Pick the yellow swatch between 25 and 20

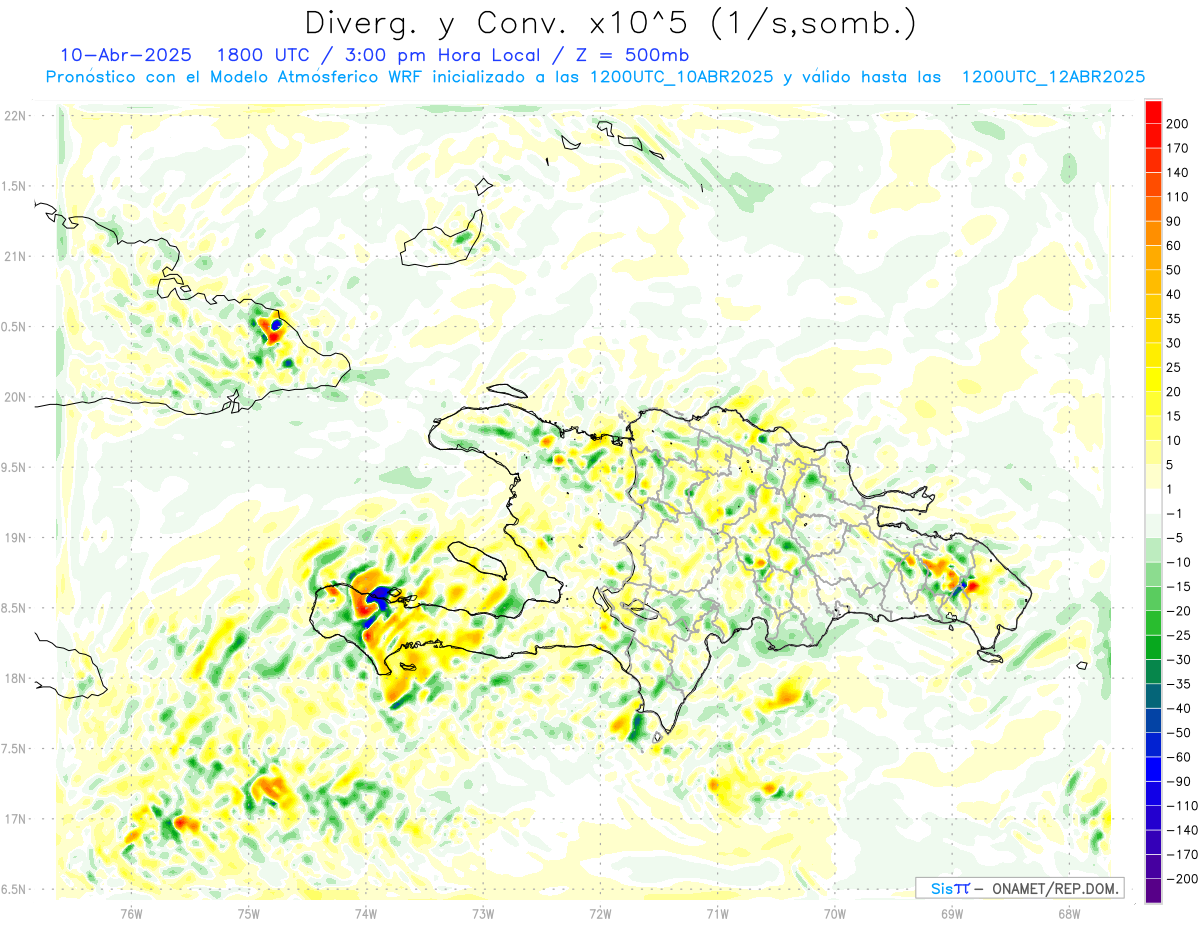coord(1153,379)
